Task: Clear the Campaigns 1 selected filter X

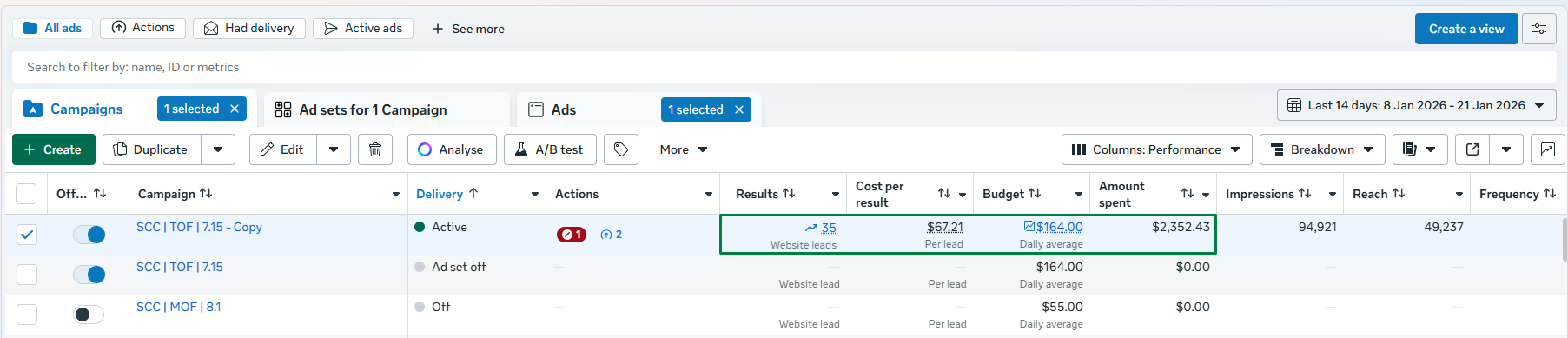Action: click(x=235, y=109)
